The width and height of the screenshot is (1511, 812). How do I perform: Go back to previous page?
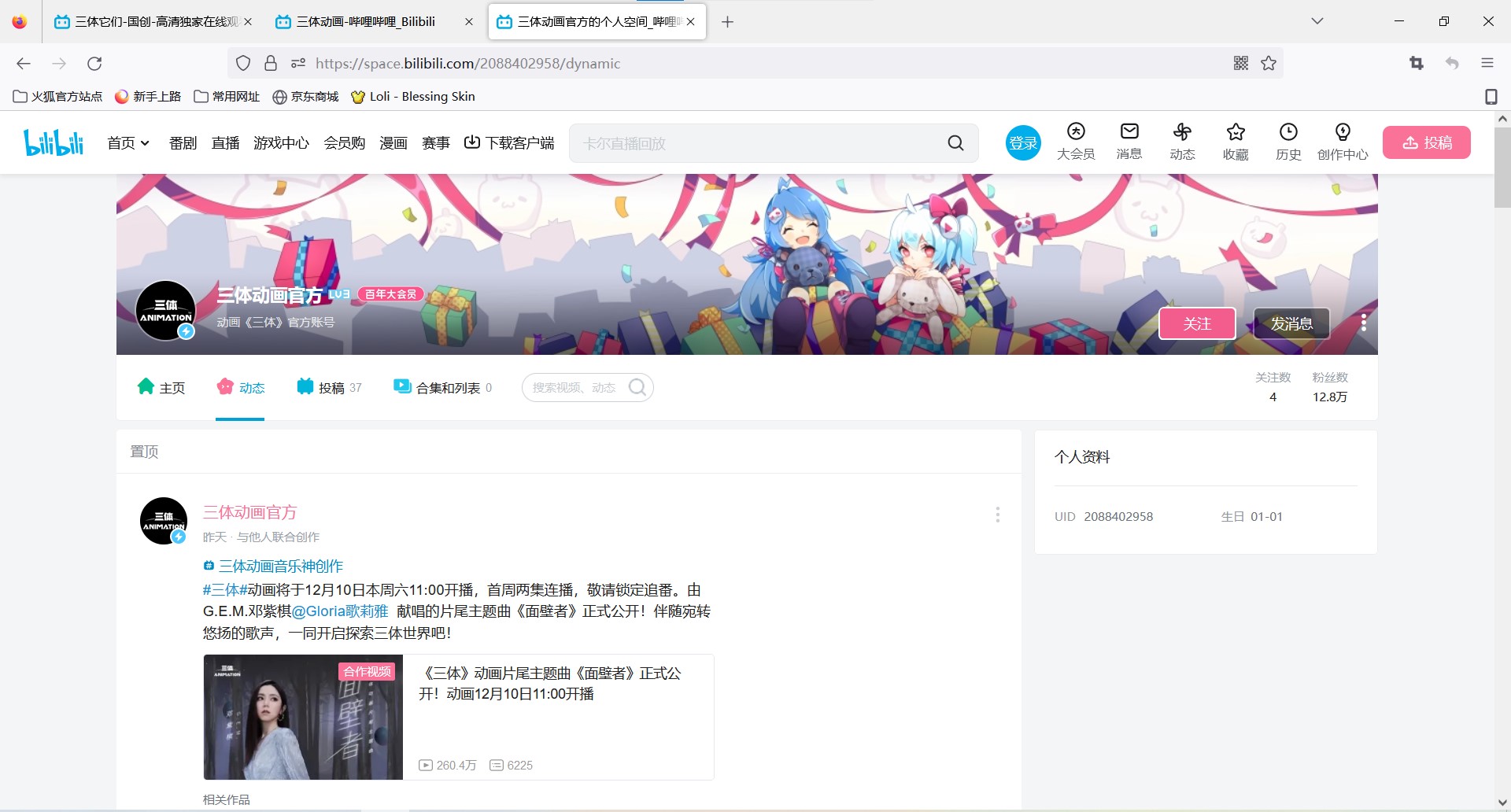24,64
